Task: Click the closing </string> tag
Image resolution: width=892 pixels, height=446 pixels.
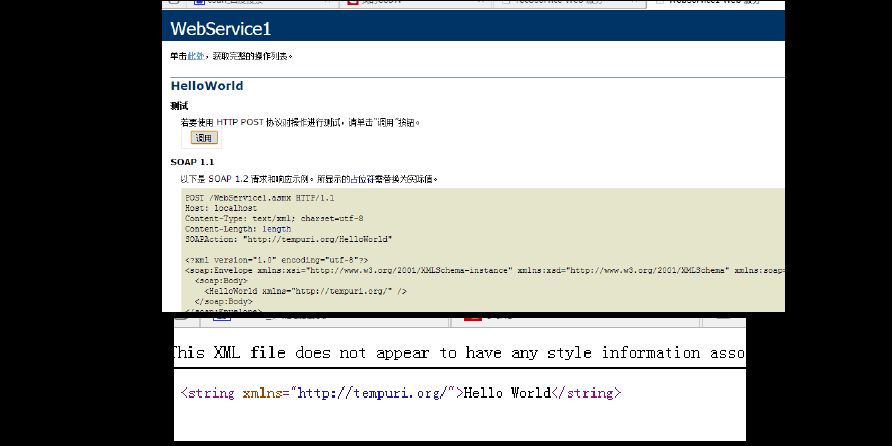Action: pos(587,393)
